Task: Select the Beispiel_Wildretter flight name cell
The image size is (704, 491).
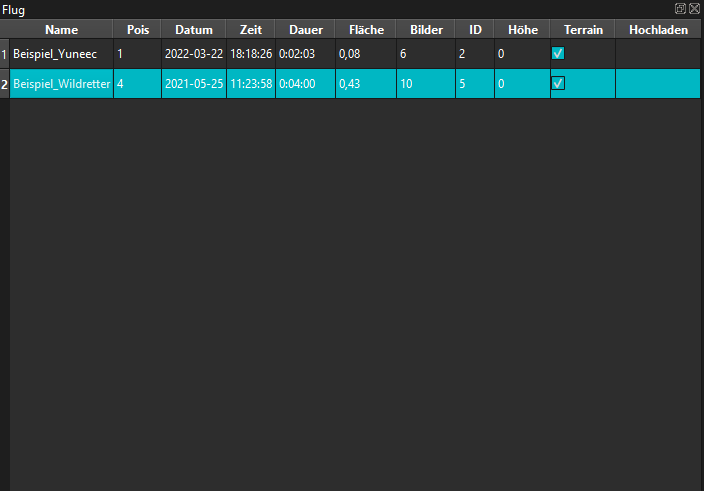Action: coord(61,84)
